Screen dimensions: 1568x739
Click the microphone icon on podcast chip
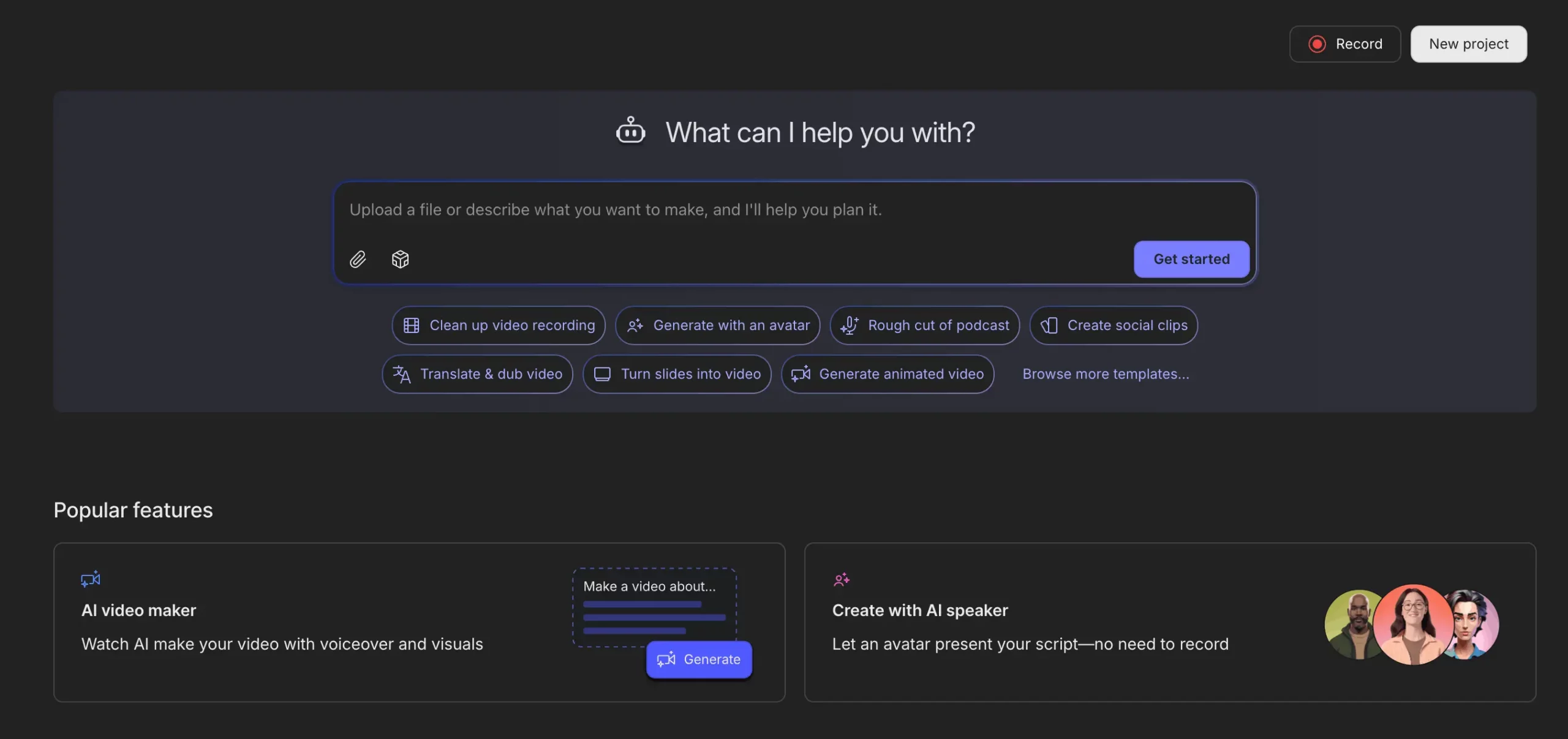[849, 325]
